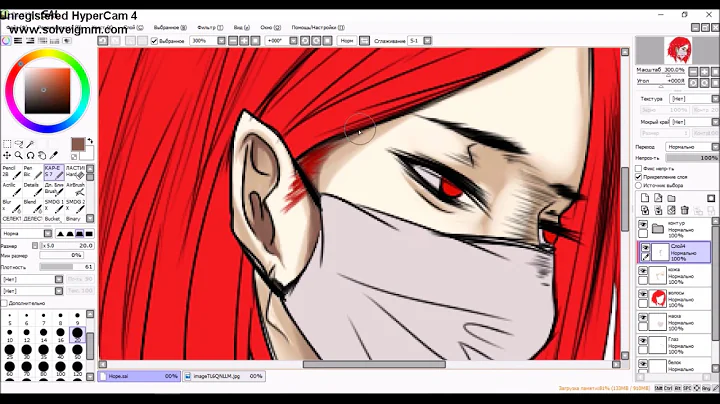Open the rotation angle dropdown
The image size is (720, 404).
pos(293,41)
